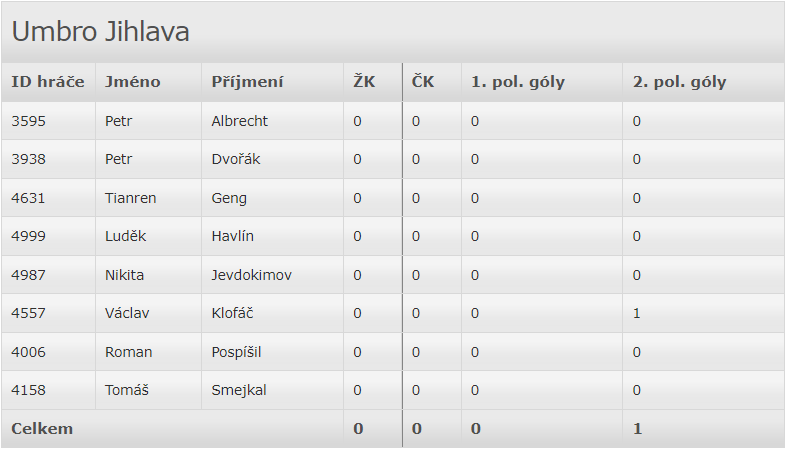Click player ID 4999 cell
Screen dimensions: 786x450
tap(29, 236)
